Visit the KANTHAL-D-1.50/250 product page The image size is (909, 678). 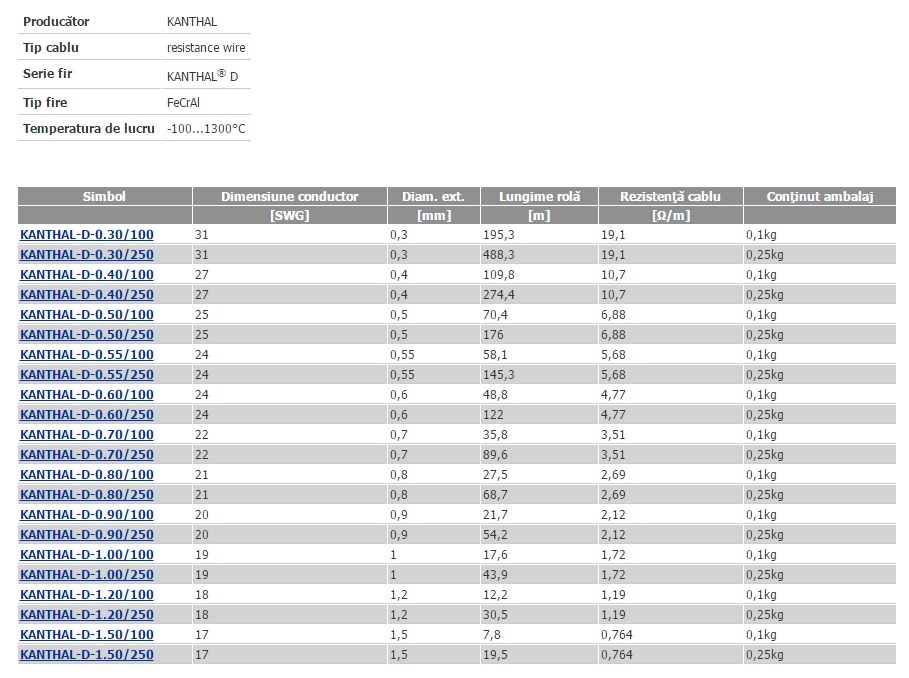pos(87,654)
